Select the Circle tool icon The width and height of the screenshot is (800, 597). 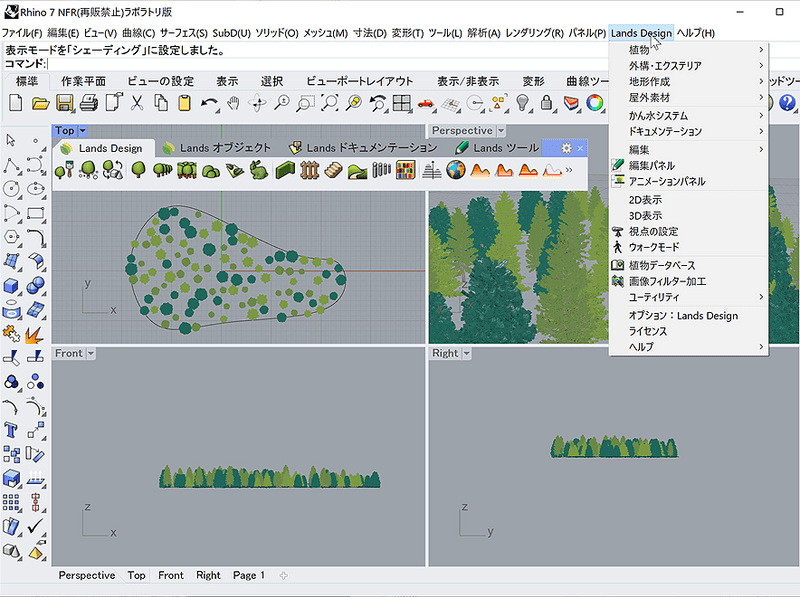11,189
